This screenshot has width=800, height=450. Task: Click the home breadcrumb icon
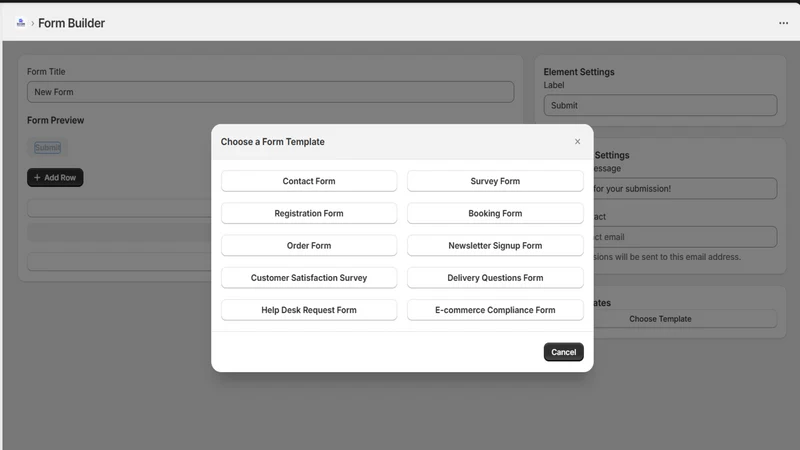point(21,23)
